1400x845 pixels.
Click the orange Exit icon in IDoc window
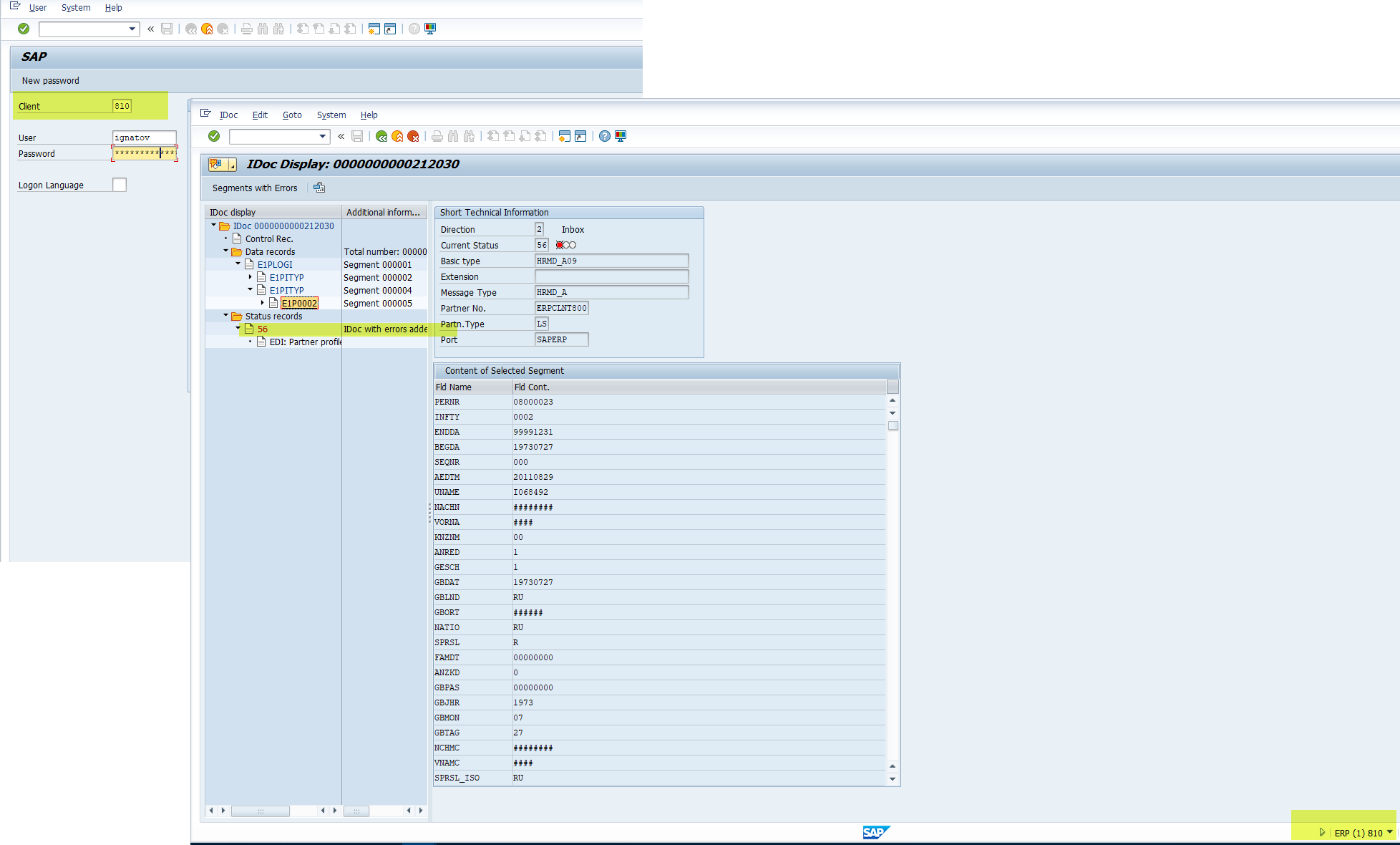[x=397, y=136]
